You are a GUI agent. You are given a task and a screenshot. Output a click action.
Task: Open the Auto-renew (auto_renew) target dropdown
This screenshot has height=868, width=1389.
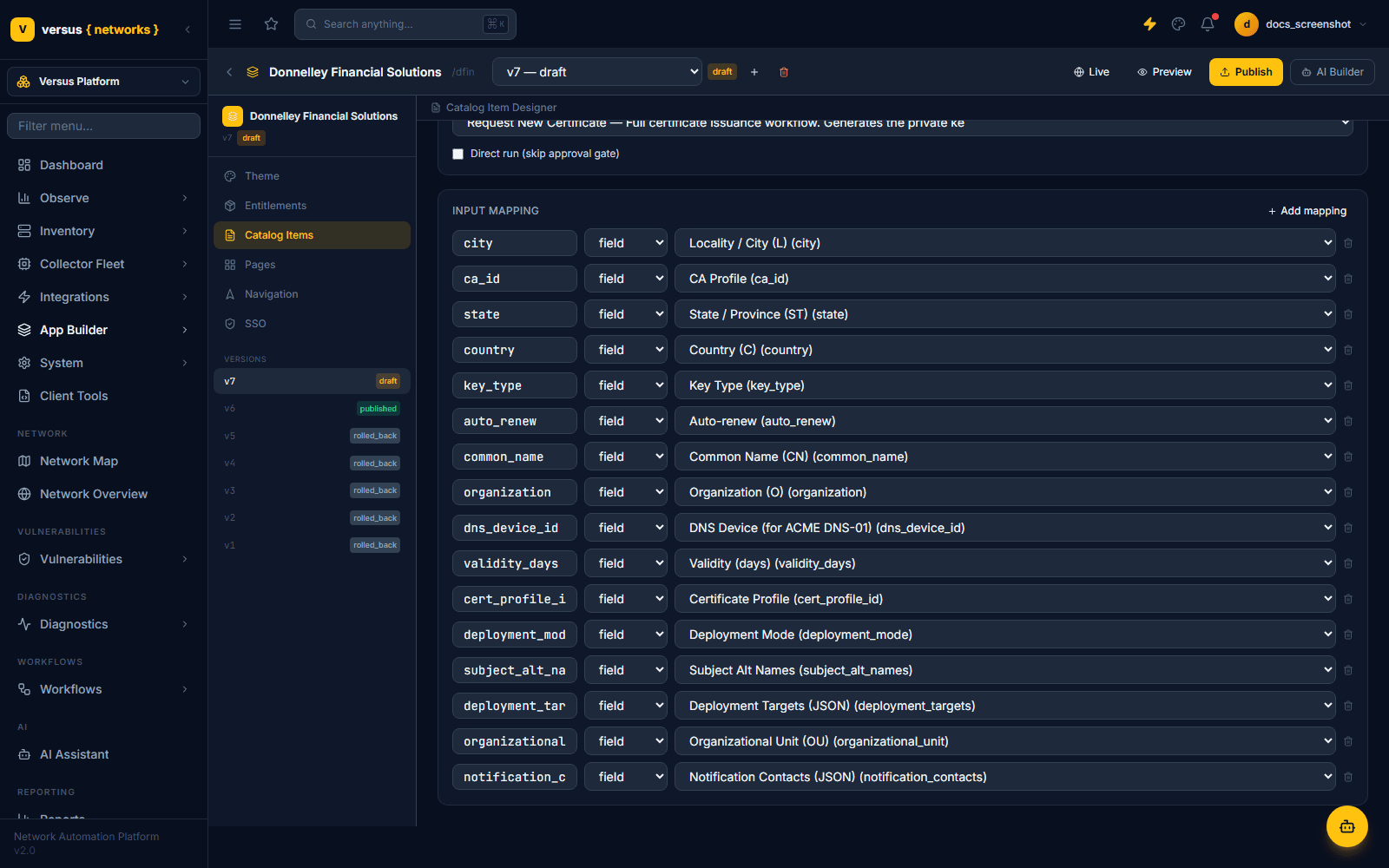1005,421
